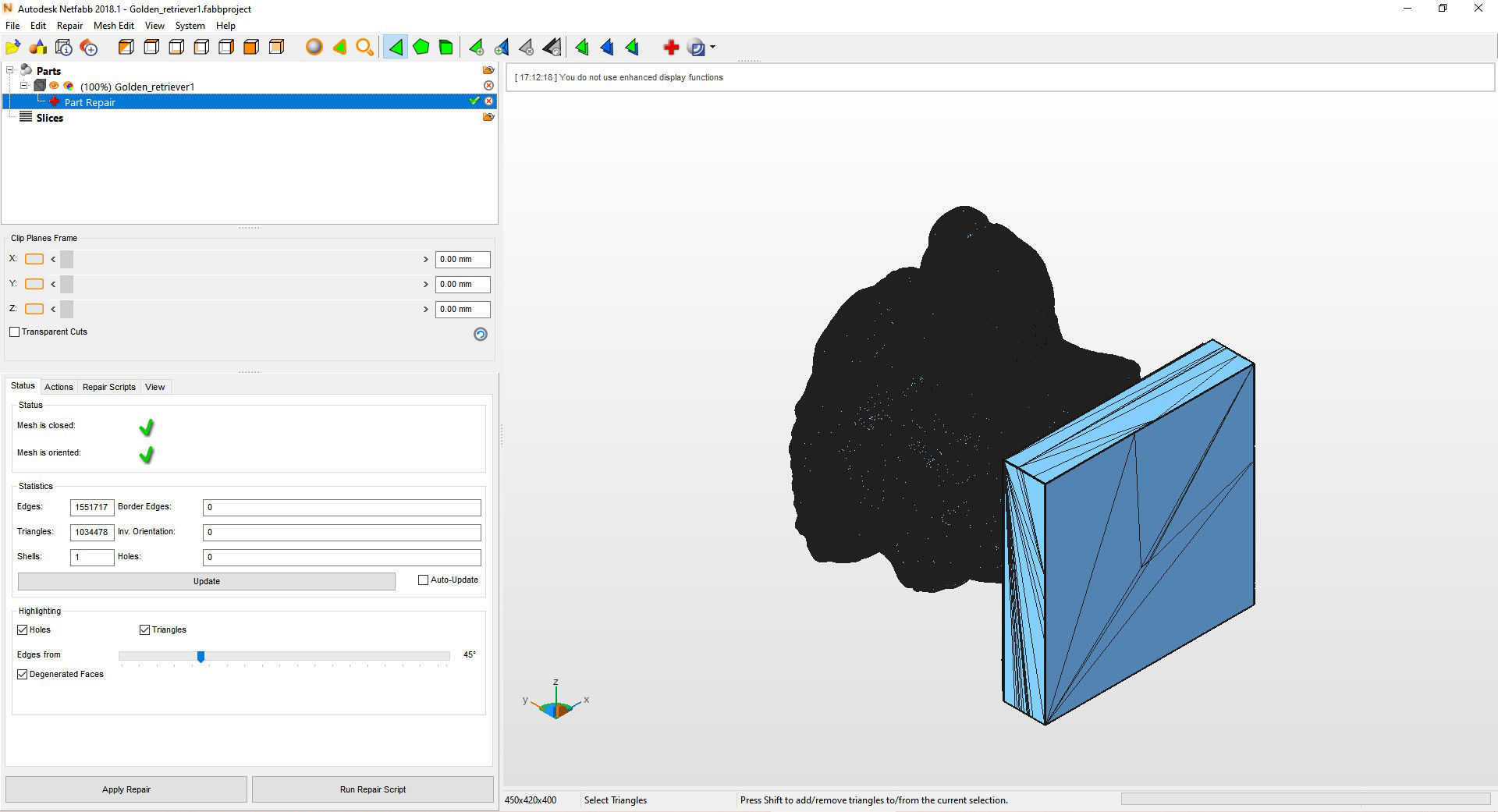This screenshot has height=812, width=1498.
Task: Click the red cross repair toolbar icon
Action: (x=670, y=48)
